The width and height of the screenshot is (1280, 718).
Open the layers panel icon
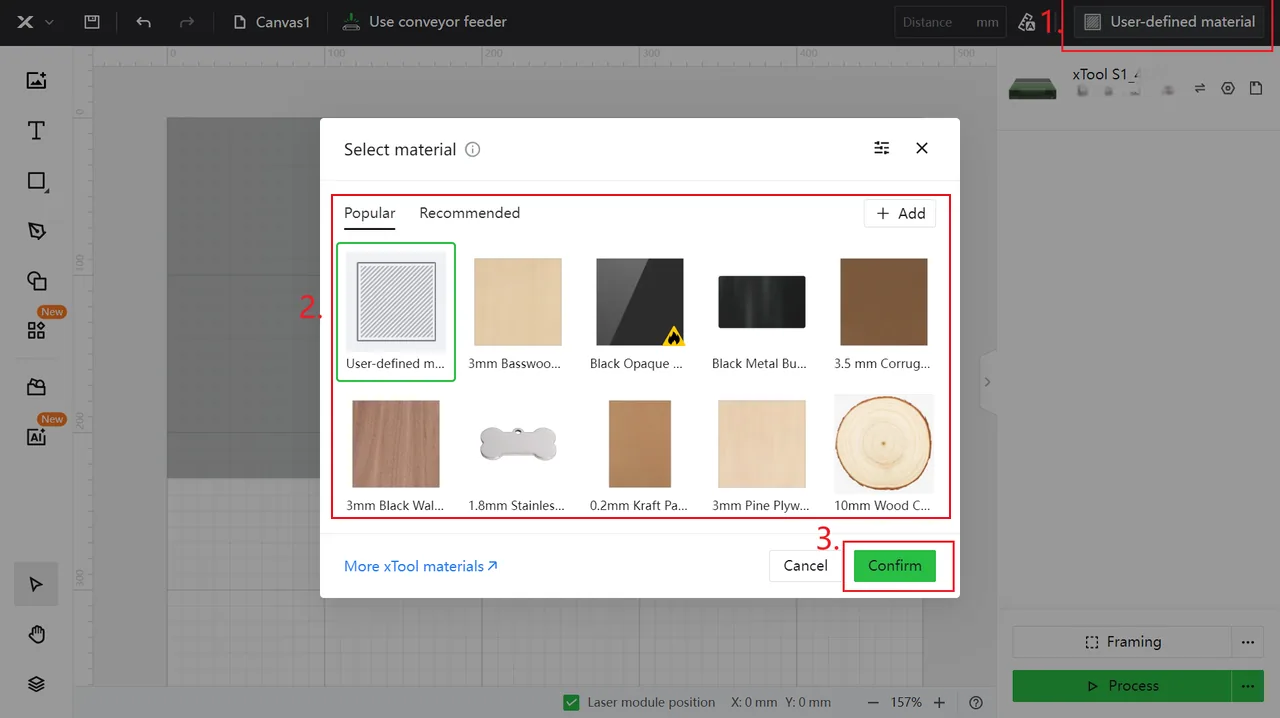(37, 684)
